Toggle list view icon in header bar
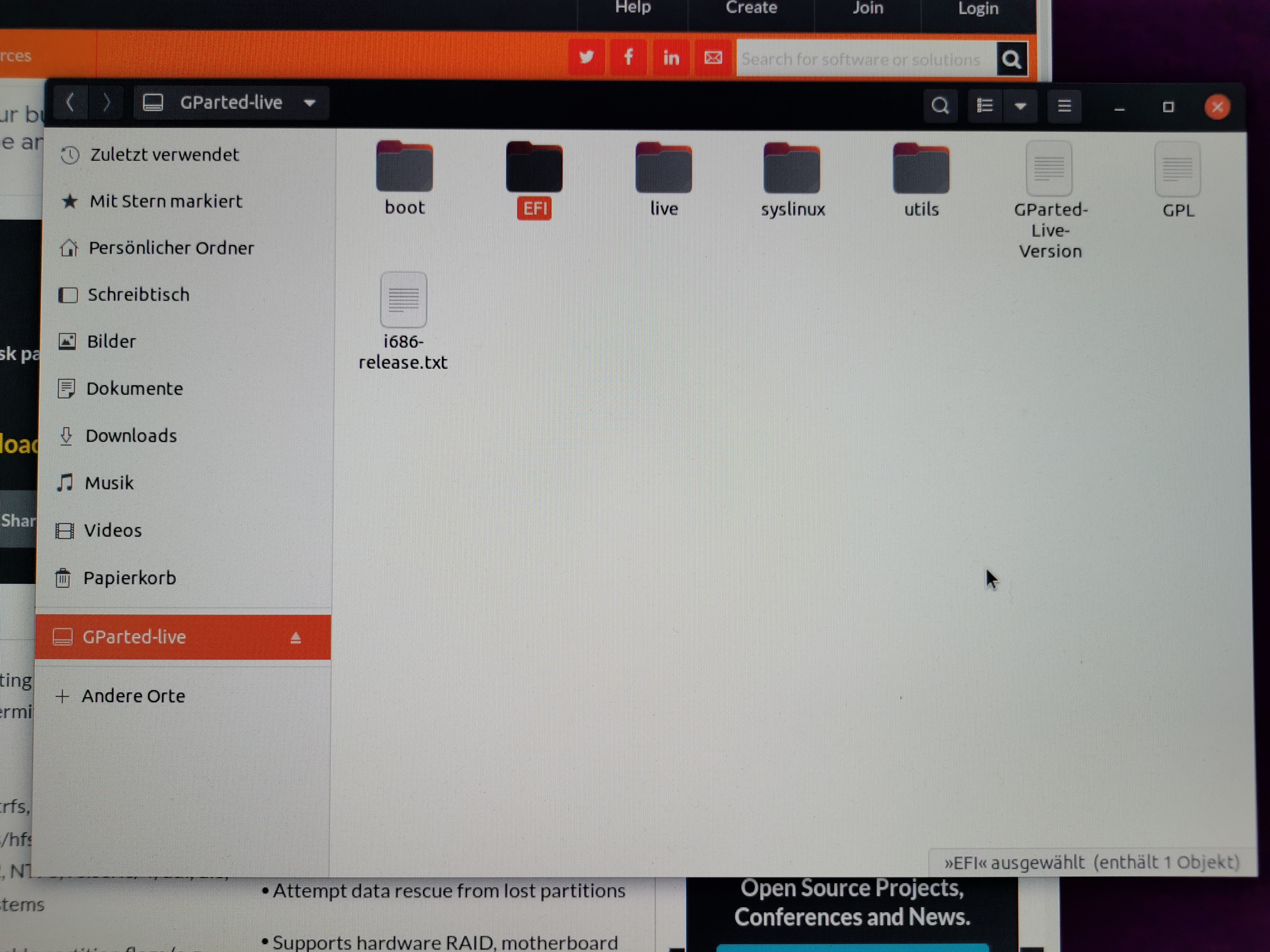Screen dimensions: 1270x952 pyautogui.click(x=985, y=105)
